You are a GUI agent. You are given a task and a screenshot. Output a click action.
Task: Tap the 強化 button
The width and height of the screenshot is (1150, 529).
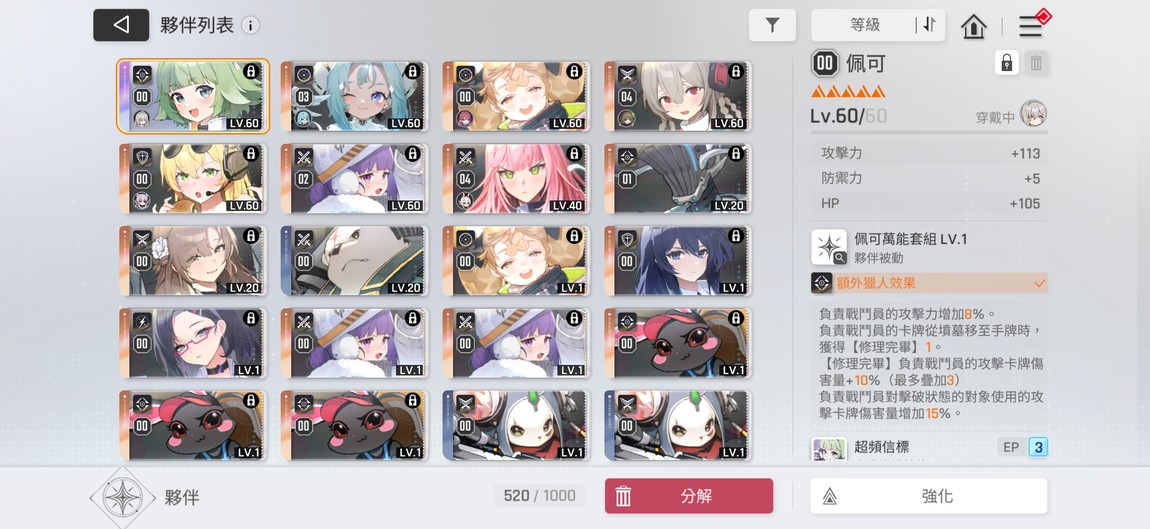(929, 496)
